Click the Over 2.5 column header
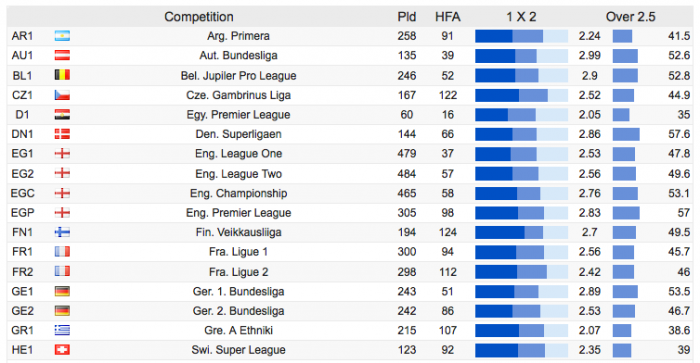 click(630, 17)
